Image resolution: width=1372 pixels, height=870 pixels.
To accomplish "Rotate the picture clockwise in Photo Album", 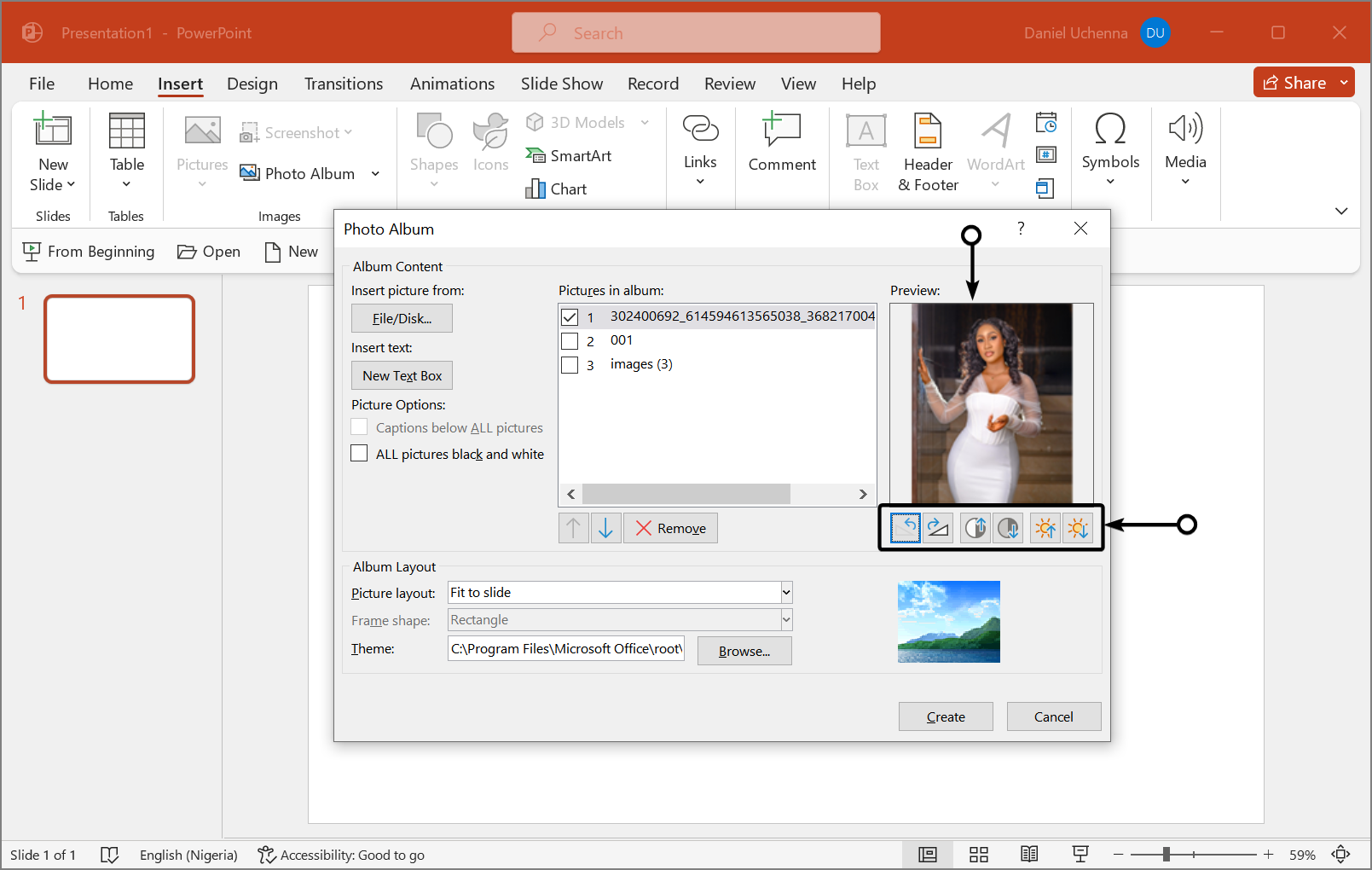I will click(938, 528).
